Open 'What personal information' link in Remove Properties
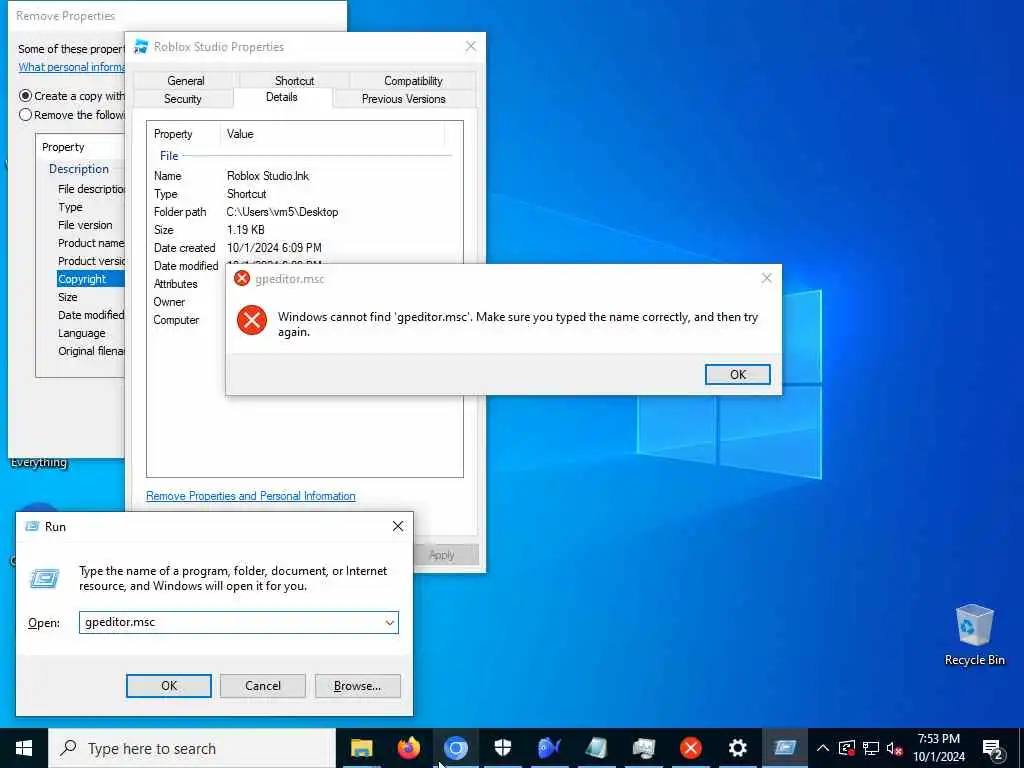1024x768 pixels. 71,67
